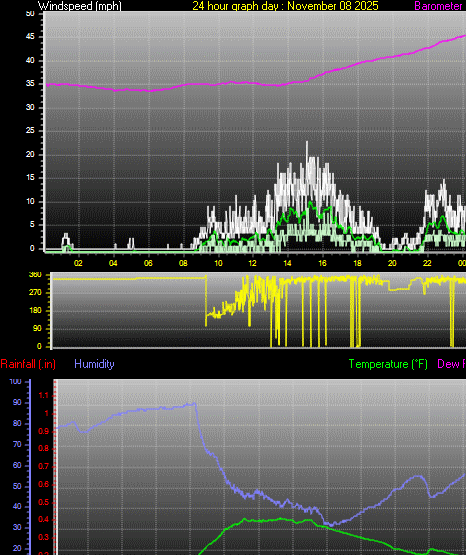The image size is (466, 555).
Task: Click the humidity curve peak near hour 08
Action: click(194, 404)
